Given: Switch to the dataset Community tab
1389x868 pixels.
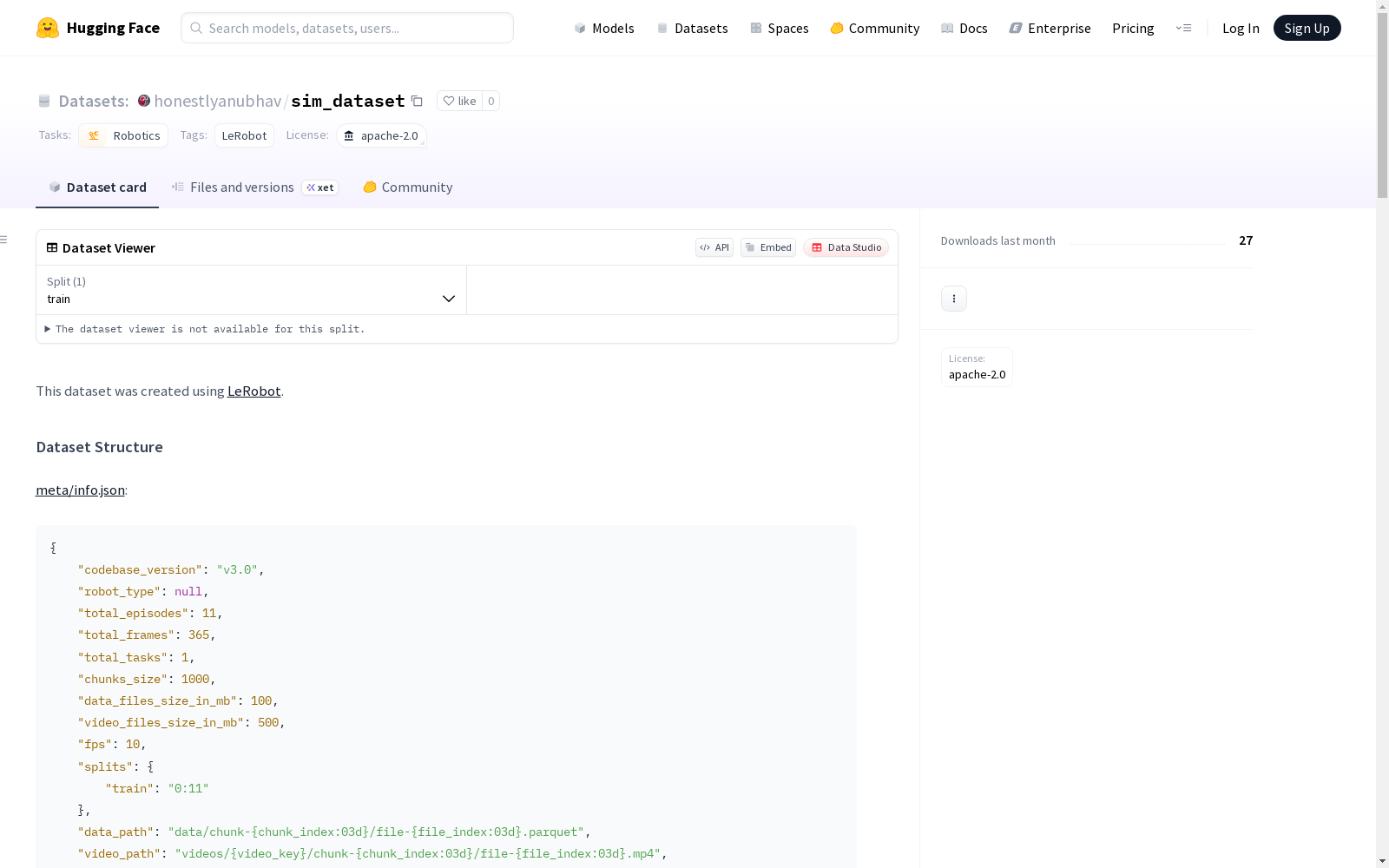Looking at the screenshot, I should (408, 187).
